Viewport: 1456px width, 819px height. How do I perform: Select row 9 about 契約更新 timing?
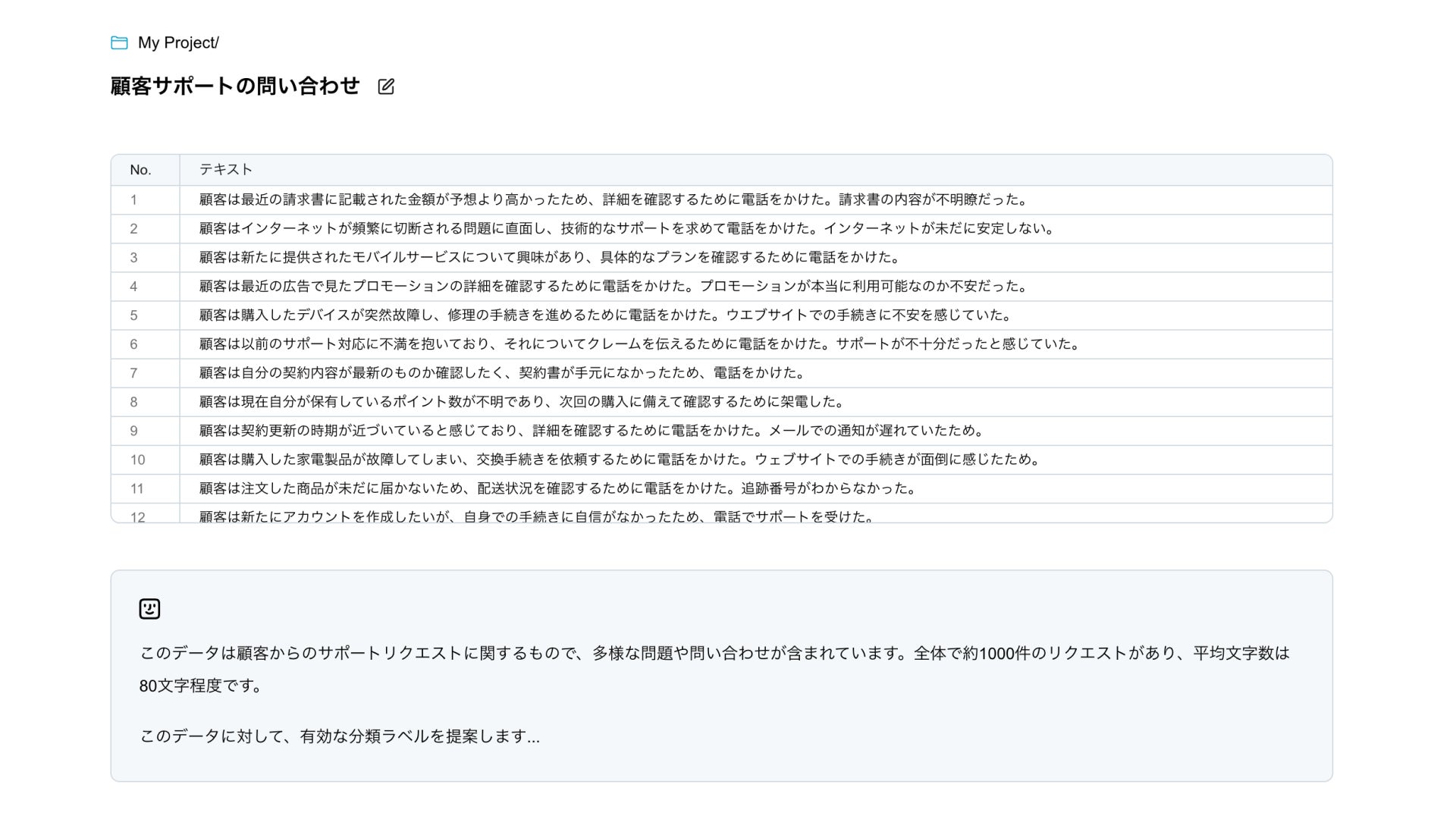tap(591, 431)
